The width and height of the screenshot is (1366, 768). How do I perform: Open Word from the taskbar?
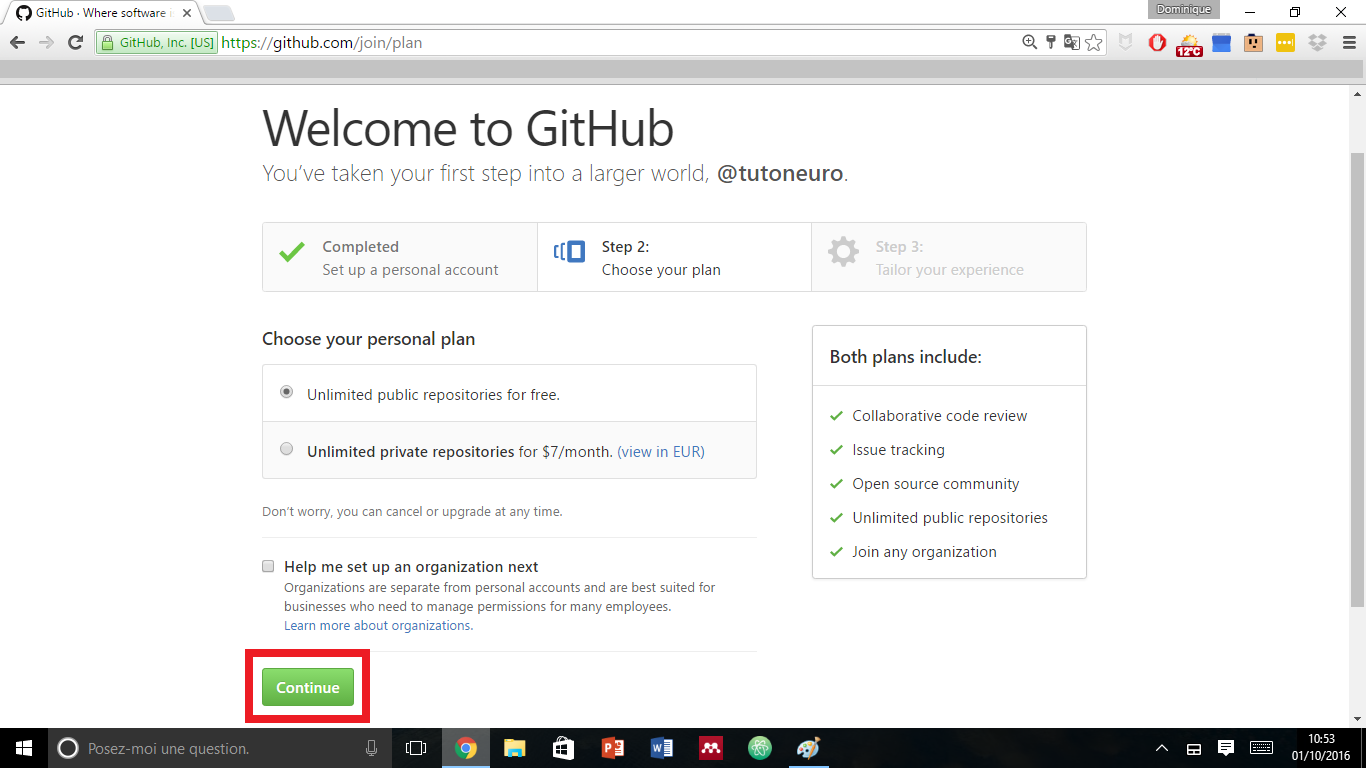point(661,748)
